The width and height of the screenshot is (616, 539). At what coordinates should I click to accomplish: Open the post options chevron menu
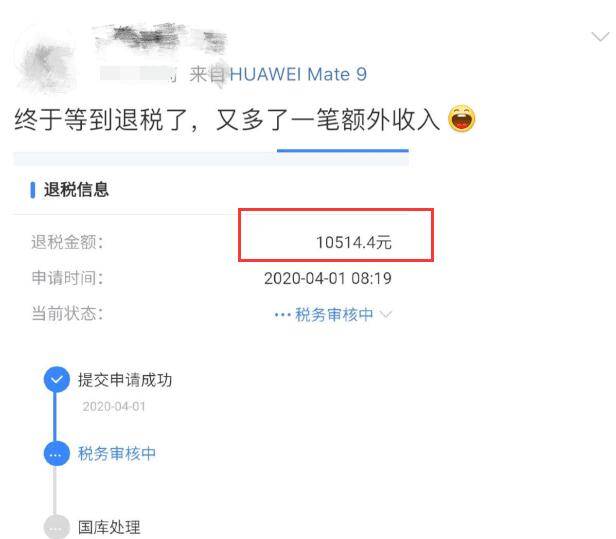pyautogui.click(x=600, y=37)
